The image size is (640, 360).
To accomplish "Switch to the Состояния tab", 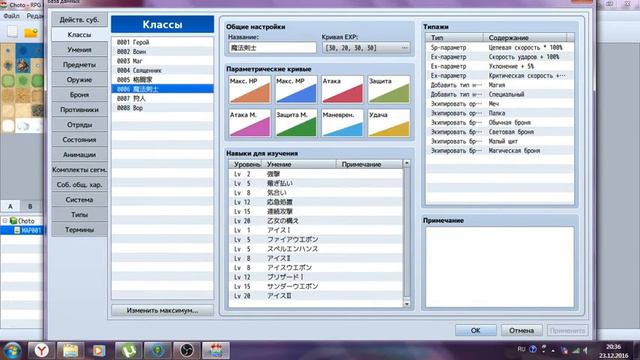I will (80, 140).
